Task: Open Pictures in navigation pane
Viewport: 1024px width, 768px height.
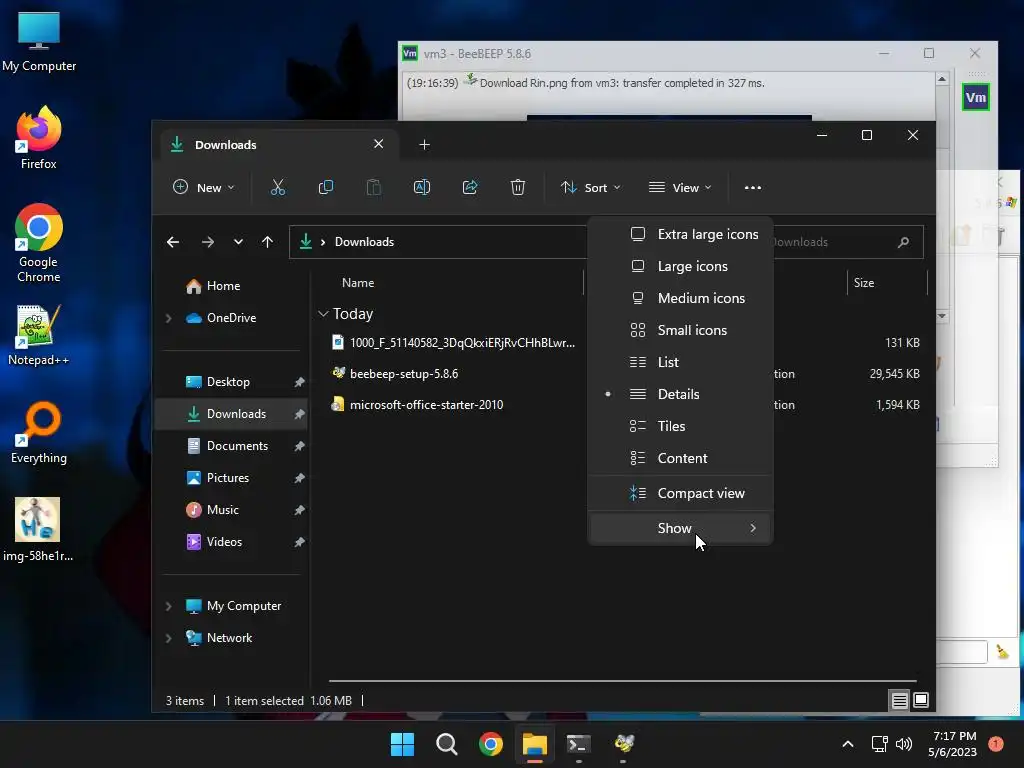Action: (x=227, y=478)
